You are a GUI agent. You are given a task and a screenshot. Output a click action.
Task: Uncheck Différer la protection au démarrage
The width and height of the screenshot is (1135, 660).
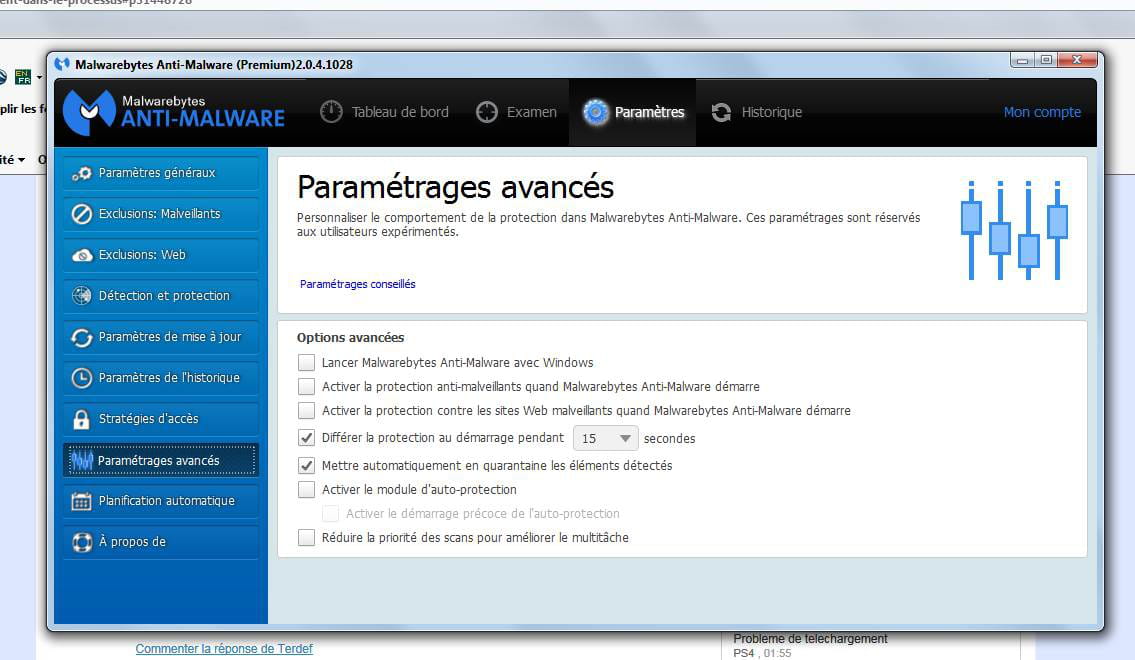(306, 438)
